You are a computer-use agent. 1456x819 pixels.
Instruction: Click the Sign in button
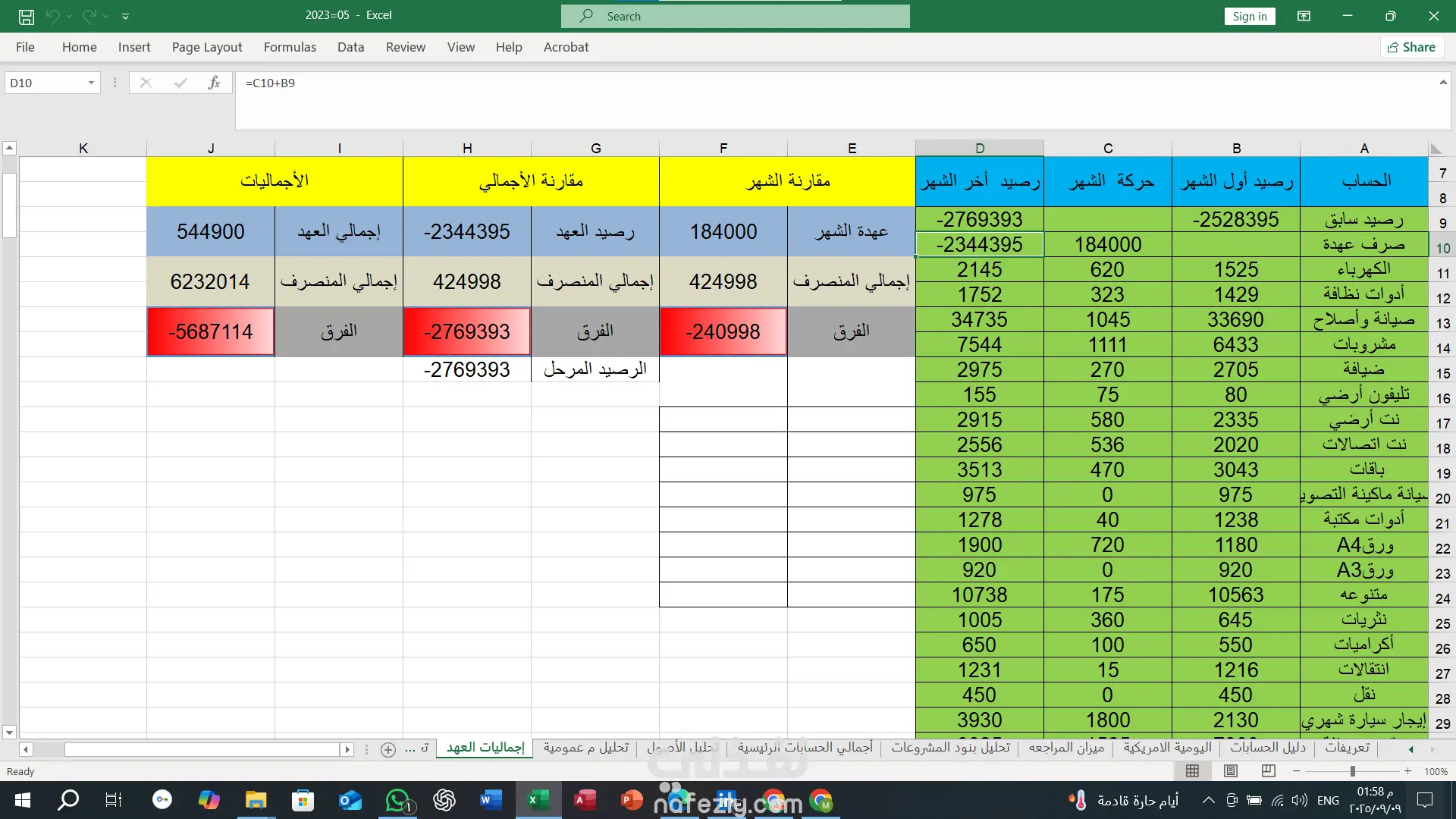pyautogui.click(x=1249, y=16)
